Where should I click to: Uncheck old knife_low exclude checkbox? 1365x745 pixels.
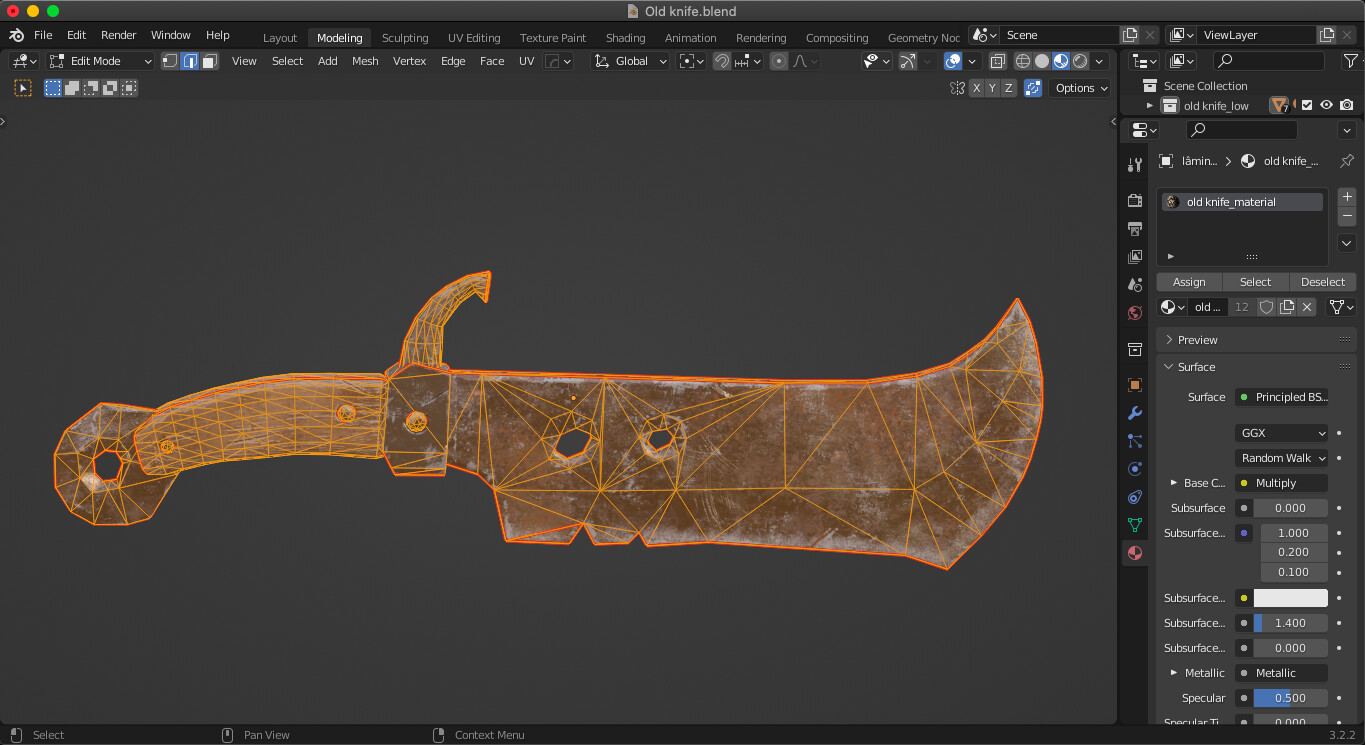pos(1306,105)
